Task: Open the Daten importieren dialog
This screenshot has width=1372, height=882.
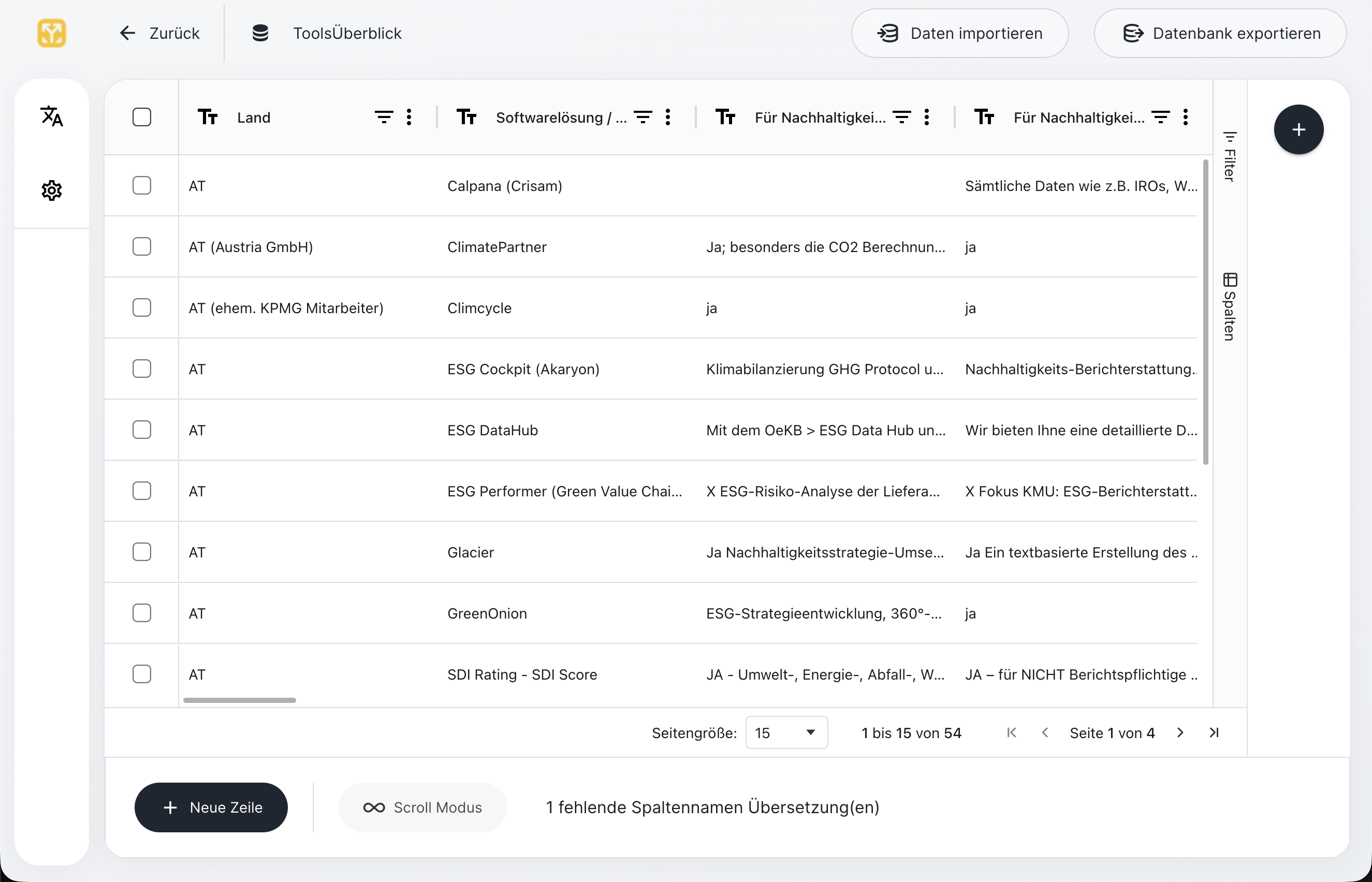Action: (x=959, y=33)
